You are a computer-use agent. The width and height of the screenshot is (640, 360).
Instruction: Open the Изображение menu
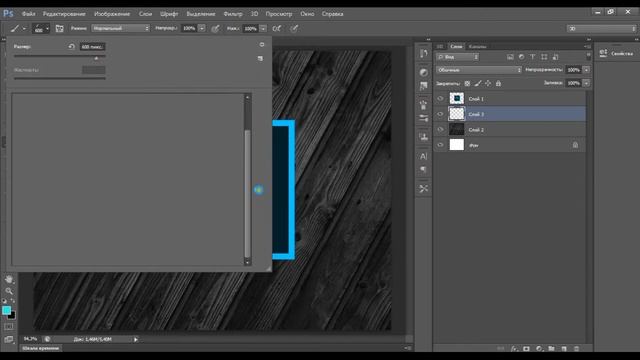[112, 14]
